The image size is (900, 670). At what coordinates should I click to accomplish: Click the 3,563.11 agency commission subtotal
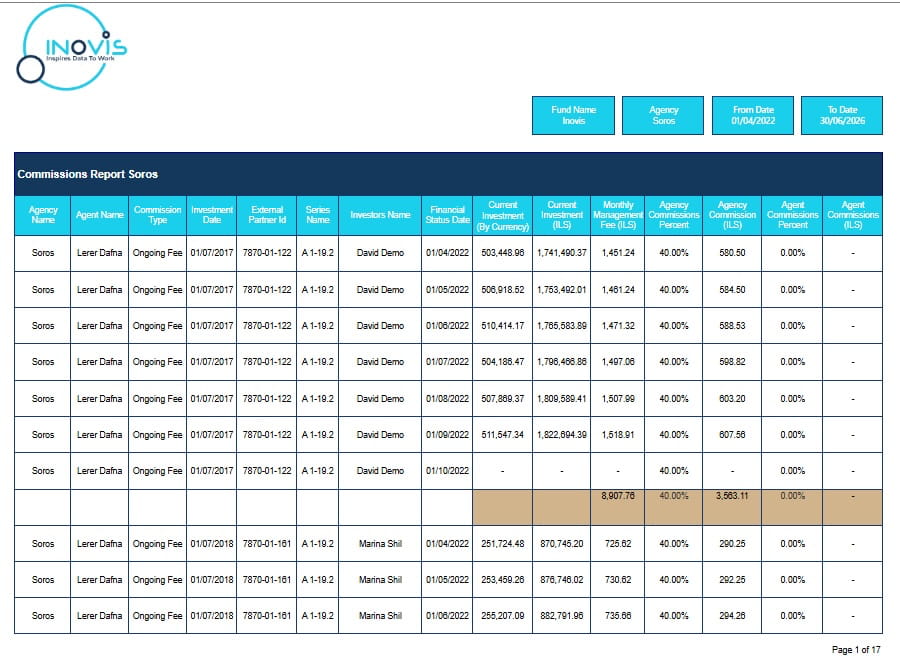(x=732, y=494)
